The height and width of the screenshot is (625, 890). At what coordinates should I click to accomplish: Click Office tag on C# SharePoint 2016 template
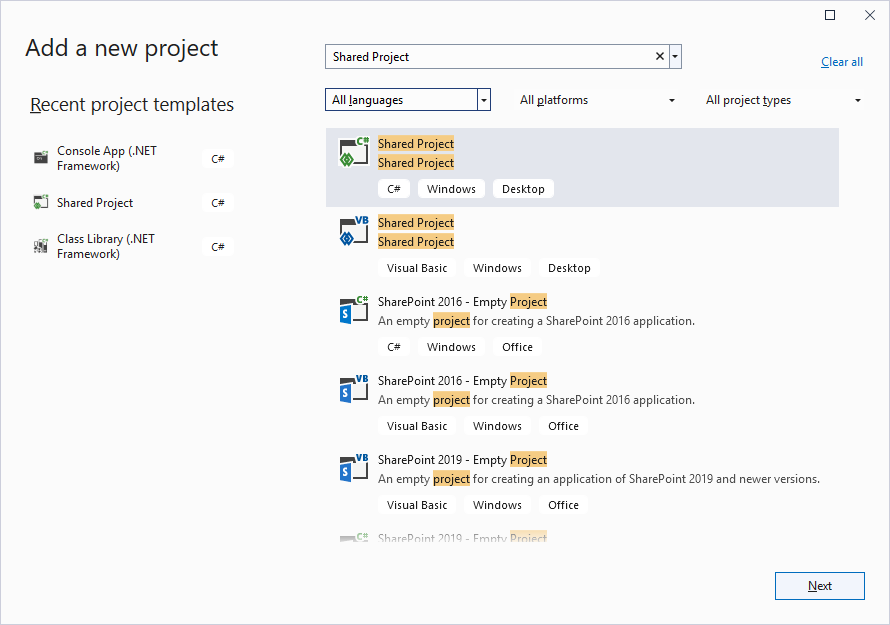[518, 347]
